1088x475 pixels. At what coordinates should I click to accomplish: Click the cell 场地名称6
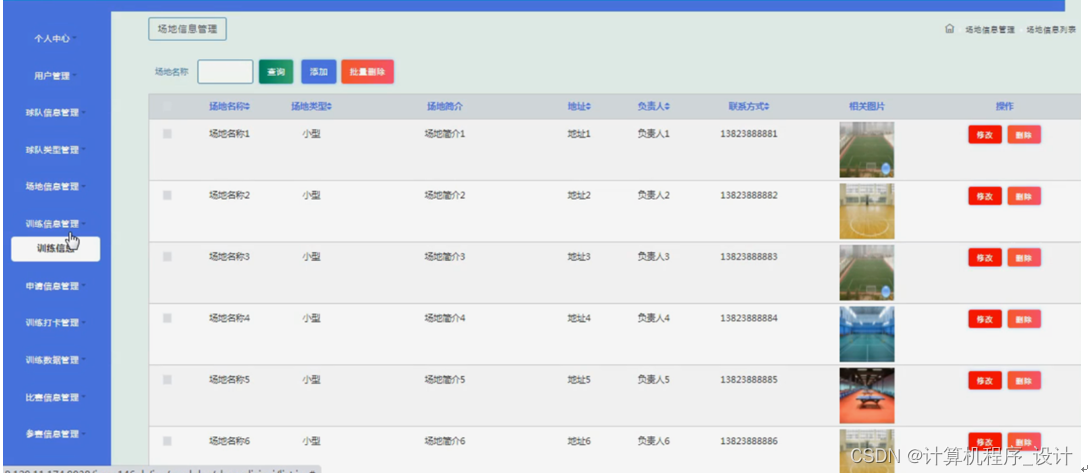[229, 441]
